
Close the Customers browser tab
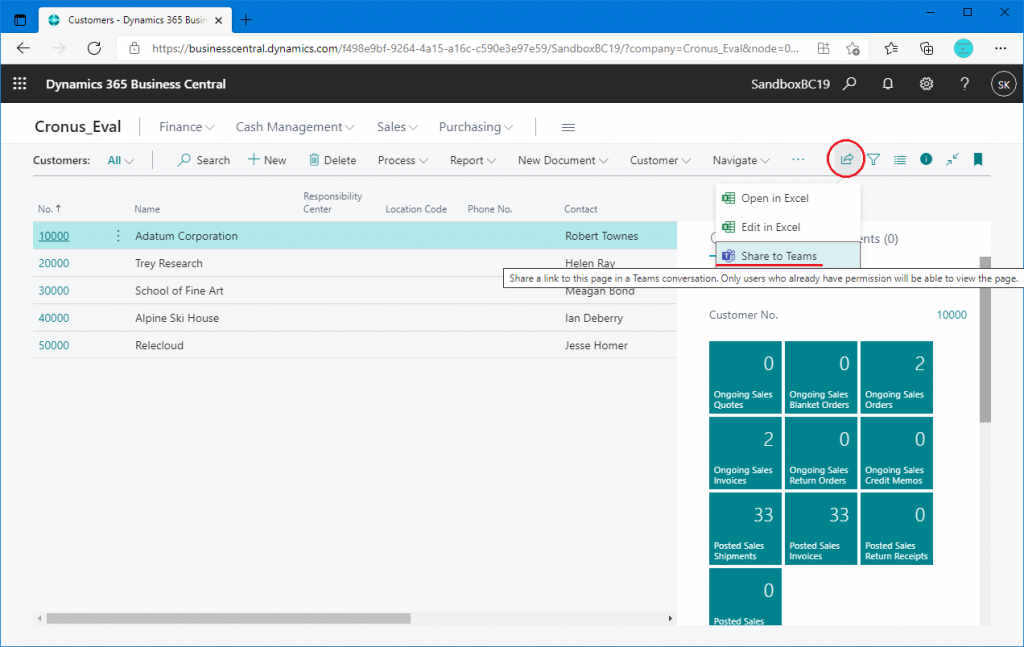[x=219, y=20]
